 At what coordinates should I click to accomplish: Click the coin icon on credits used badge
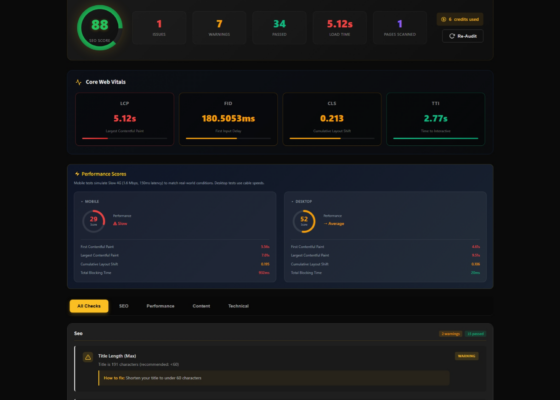tap(444, 19)
